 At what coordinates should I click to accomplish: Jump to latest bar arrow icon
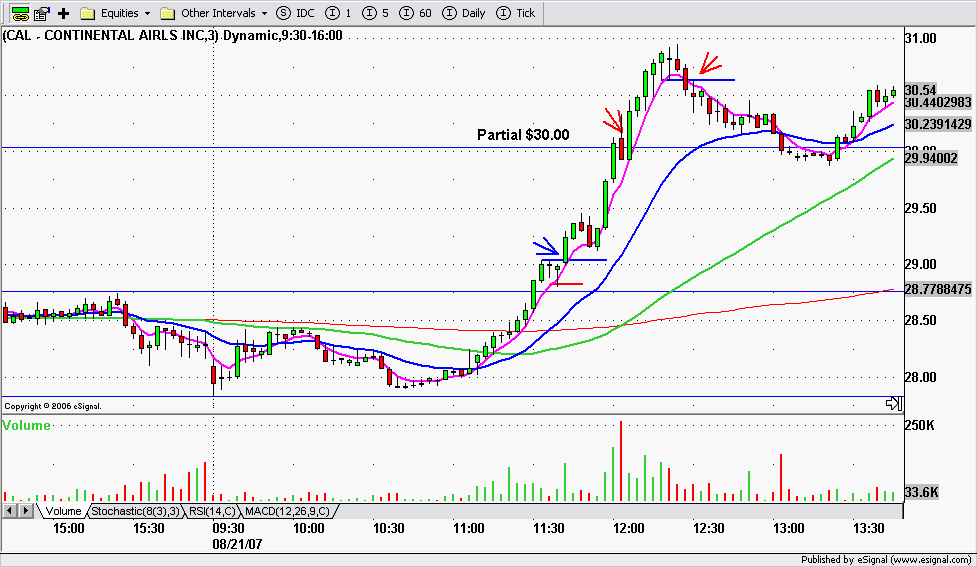(x=894, y=404)
